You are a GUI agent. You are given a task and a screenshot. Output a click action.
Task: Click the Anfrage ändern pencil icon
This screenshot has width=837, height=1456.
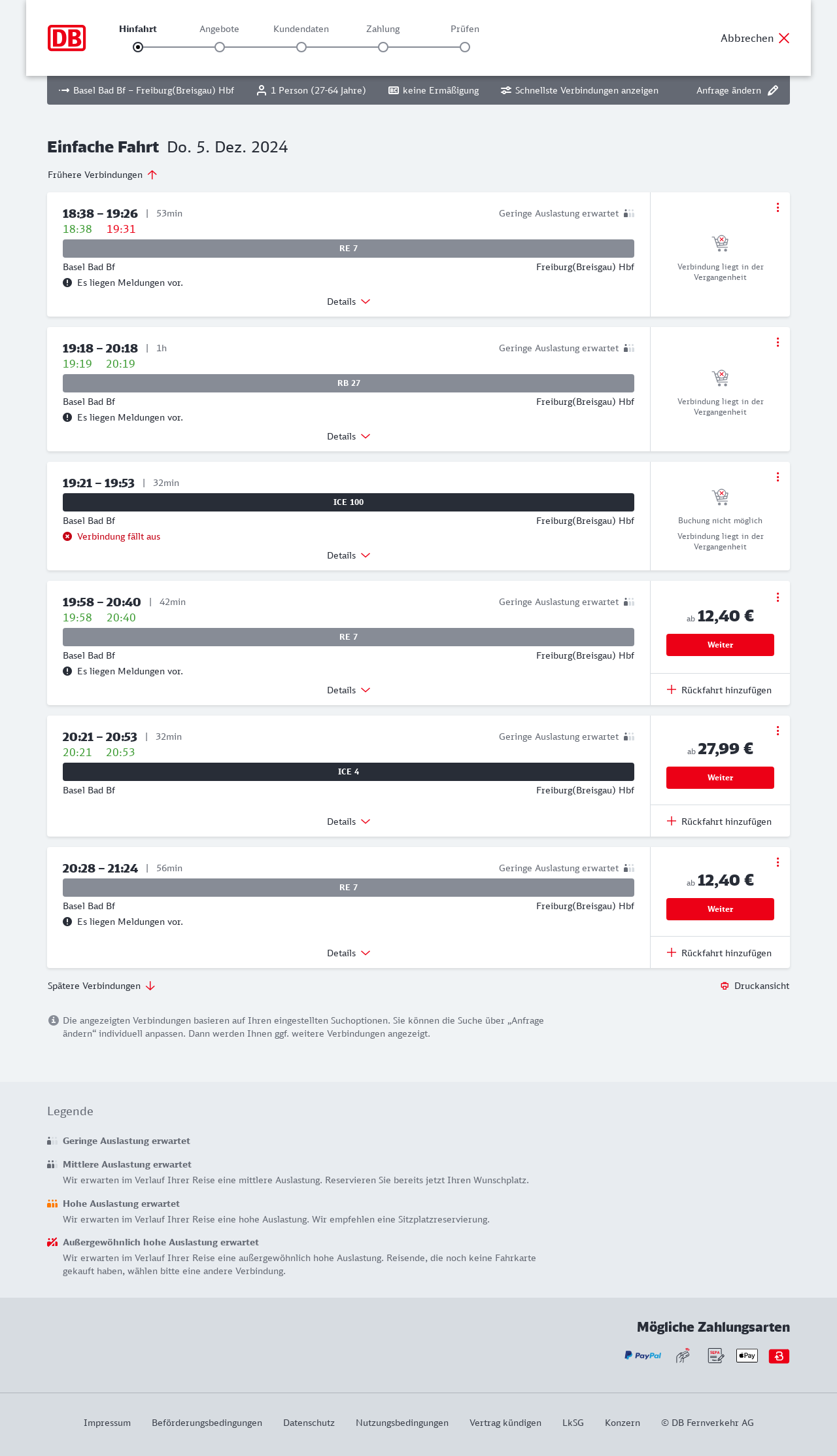click(773, 90)
